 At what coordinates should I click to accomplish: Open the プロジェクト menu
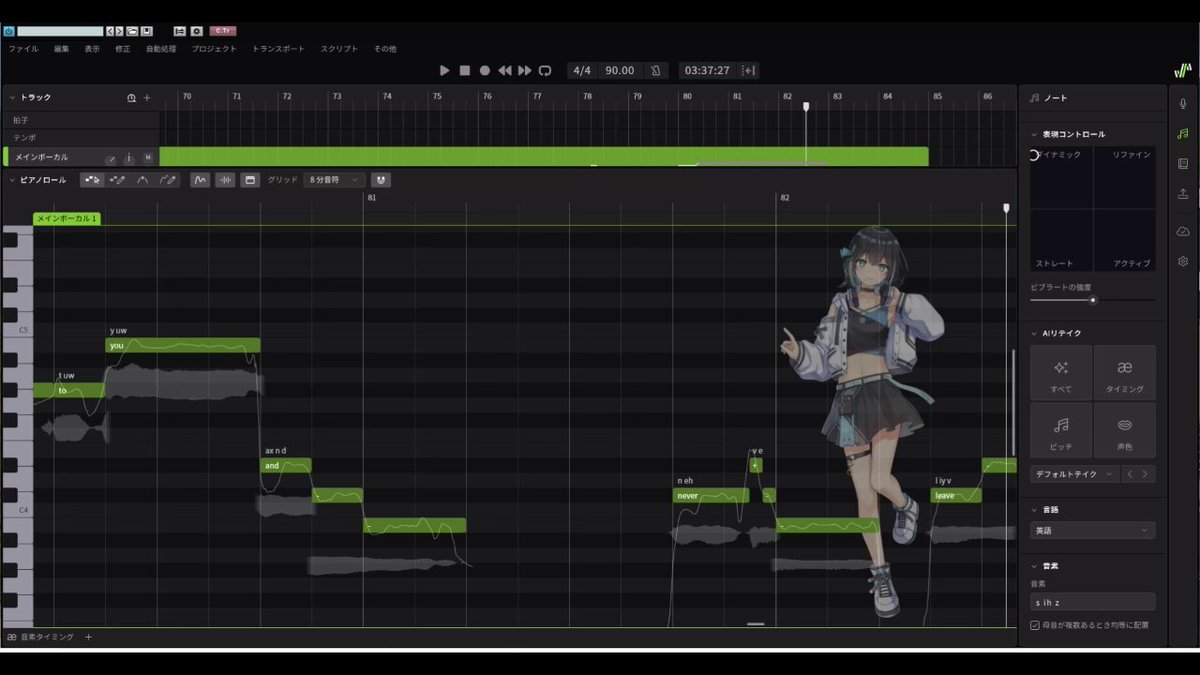214,48
